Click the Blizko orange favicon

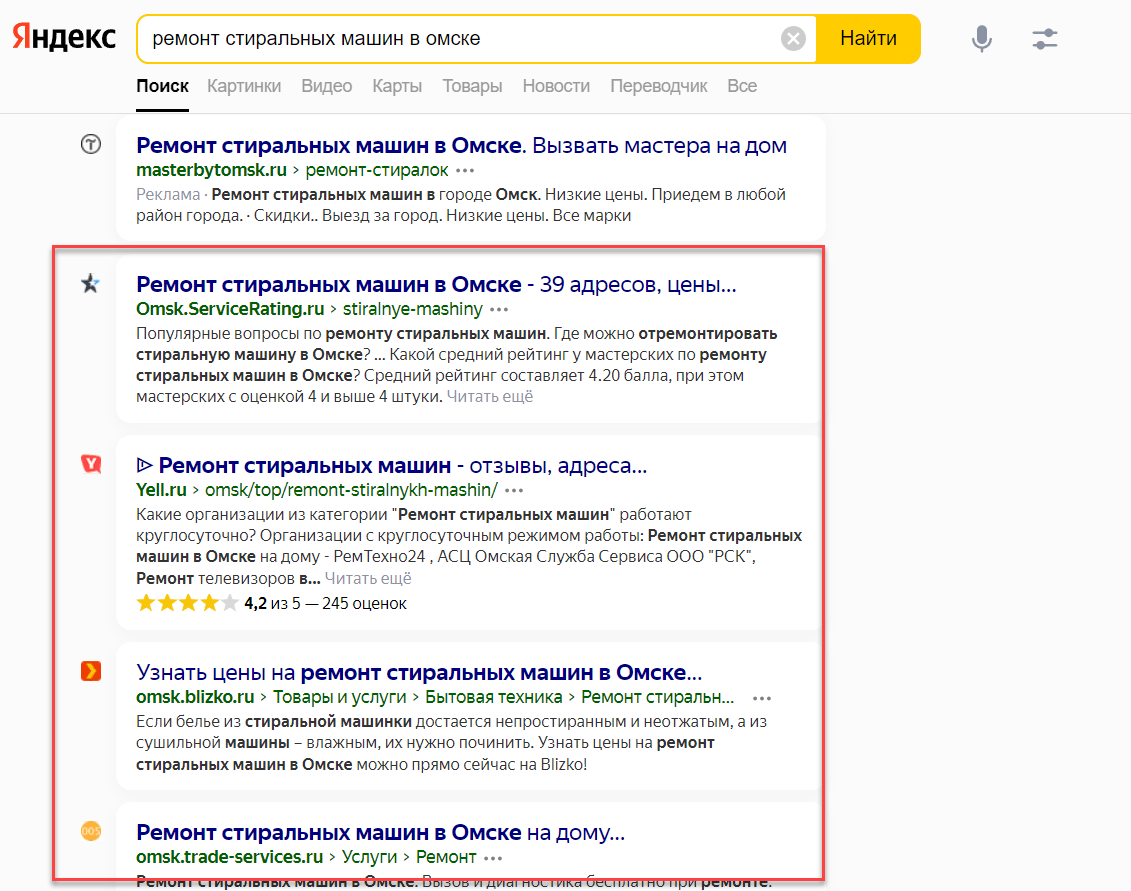pyautogui.click(x=91, y=671)
